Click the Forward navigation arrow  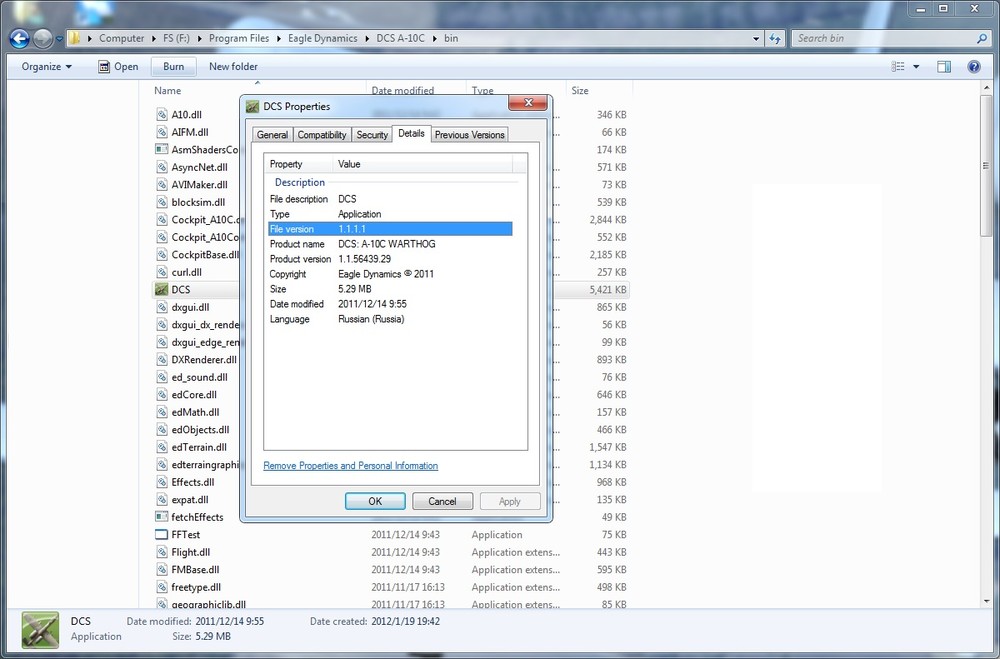(x=43, y=39)
